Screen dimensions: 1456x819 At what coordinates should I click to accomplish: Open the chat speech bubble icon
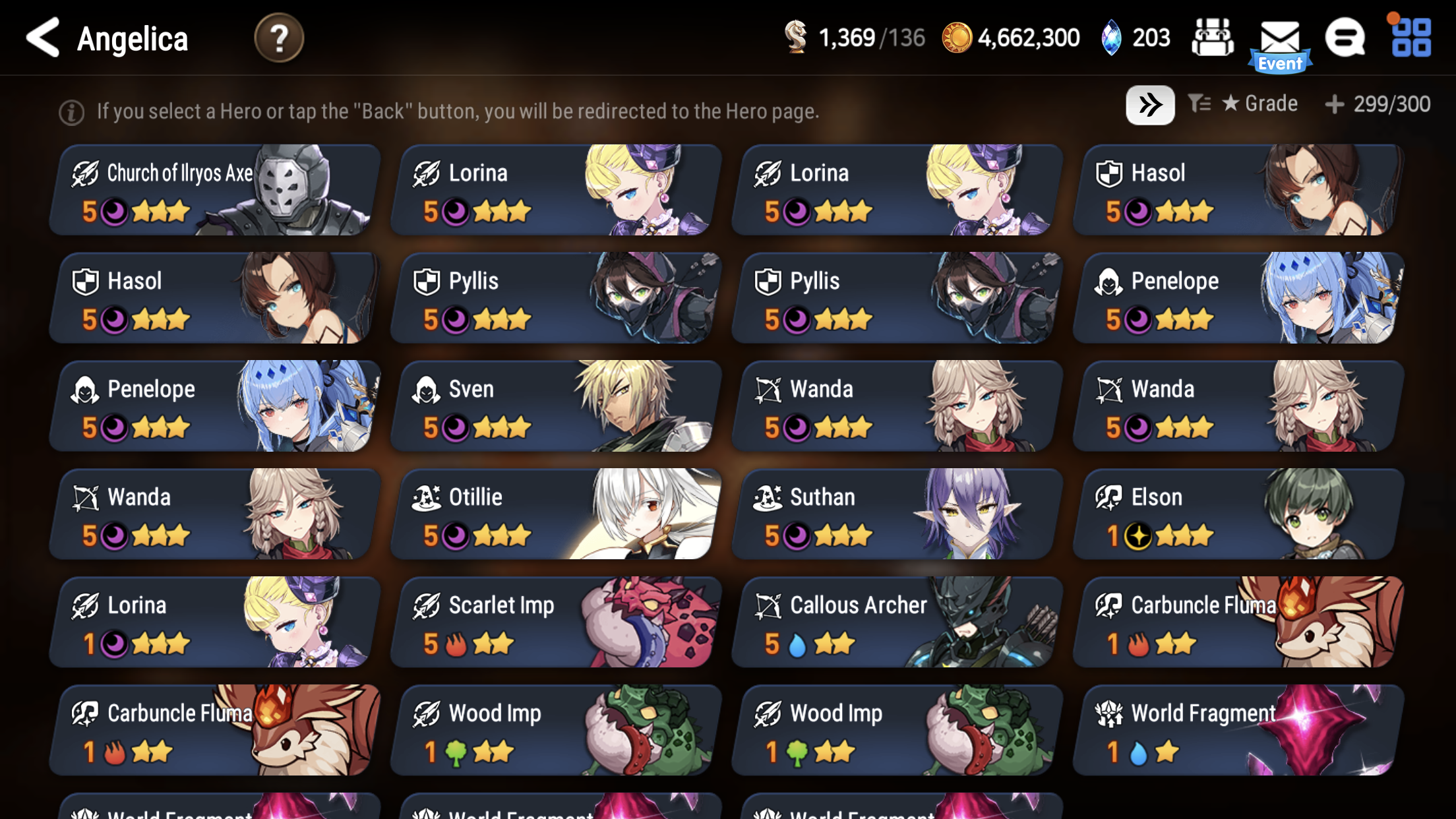tap(1345, 38)
